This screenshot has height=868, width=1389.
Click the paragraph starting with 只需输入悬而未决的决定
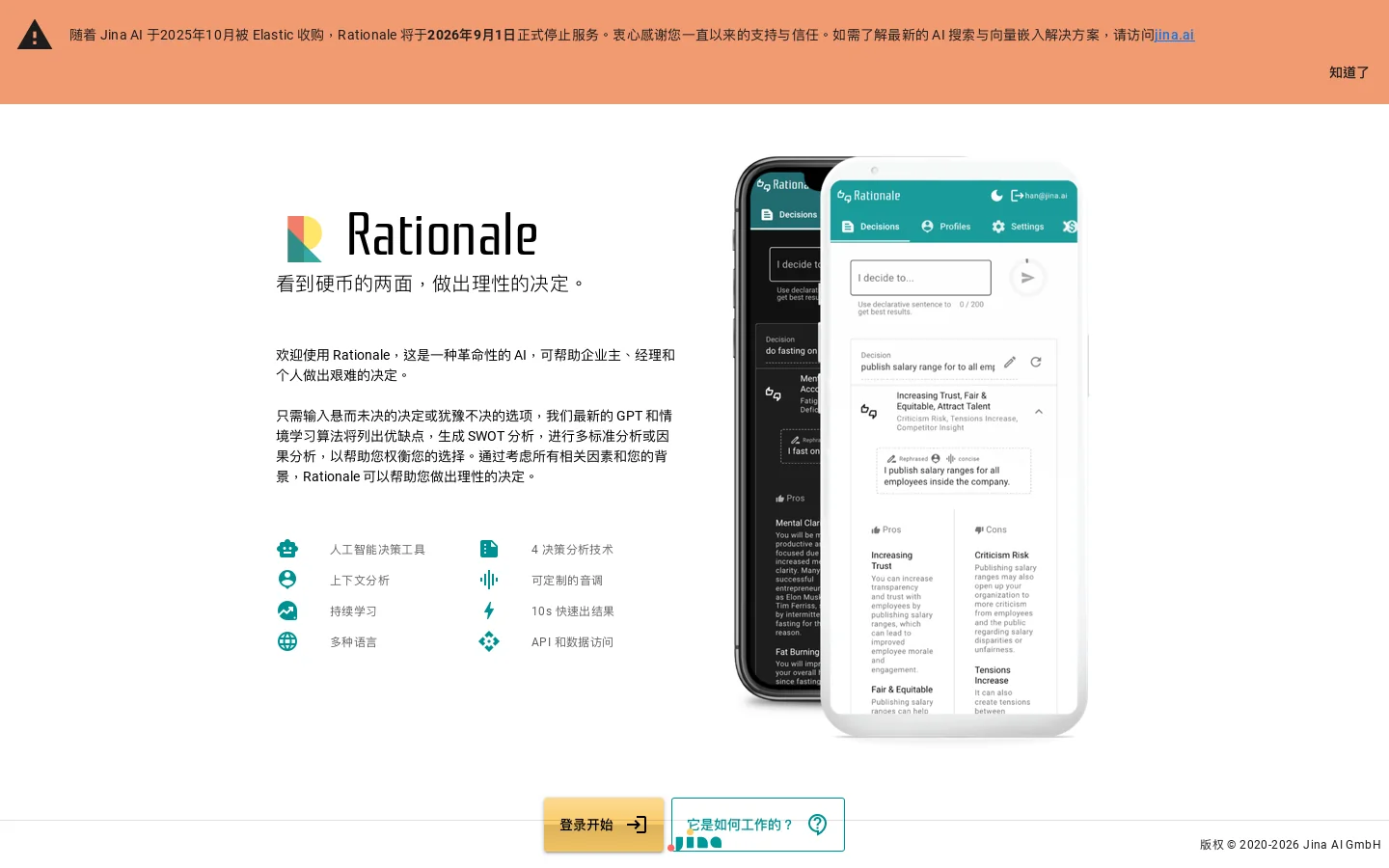(475, 447)
